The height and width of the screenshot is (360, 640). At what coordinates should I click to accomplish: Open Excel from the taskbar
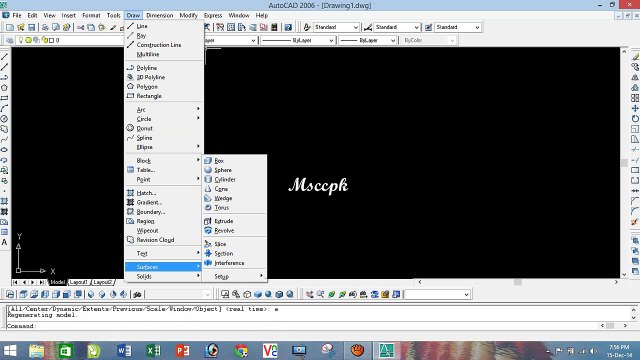[153, 351]
